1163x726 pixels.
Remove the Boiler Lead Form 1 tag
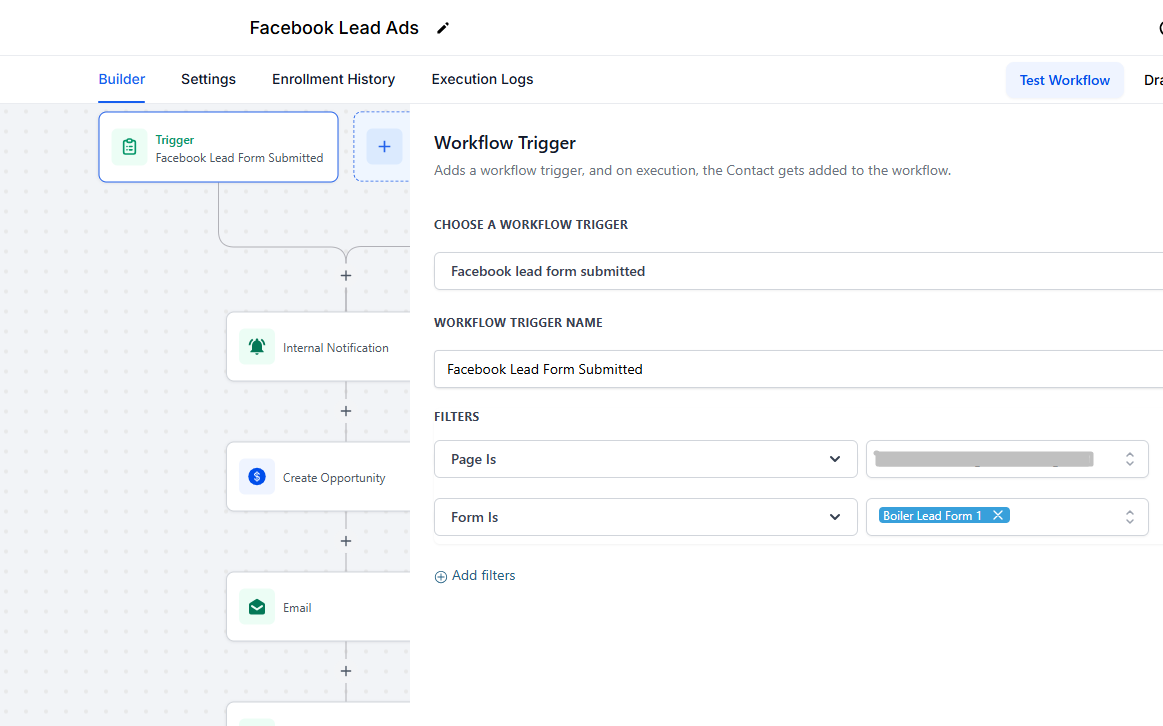[x=998, y=516]
